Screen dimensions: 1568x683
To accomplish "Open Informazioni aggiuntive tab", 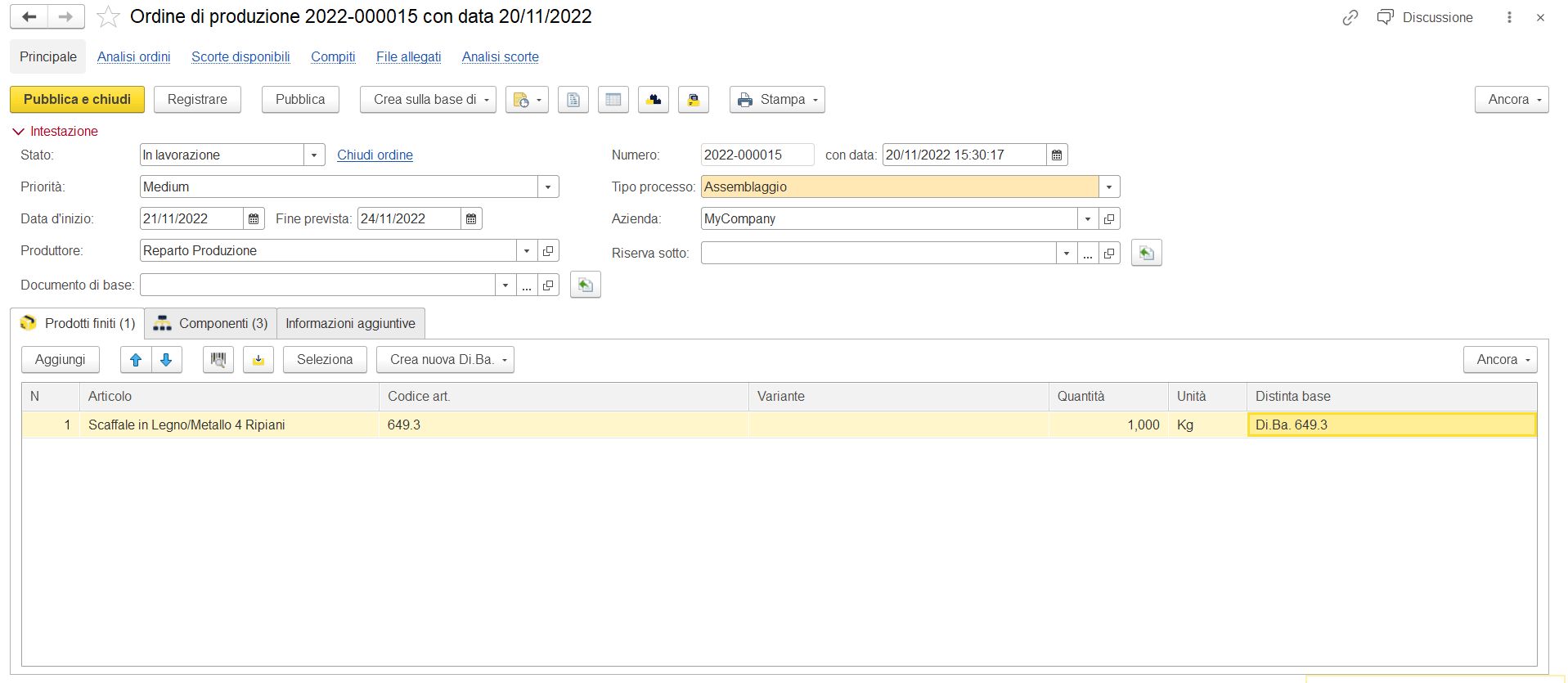I will [x=350, y=323].
